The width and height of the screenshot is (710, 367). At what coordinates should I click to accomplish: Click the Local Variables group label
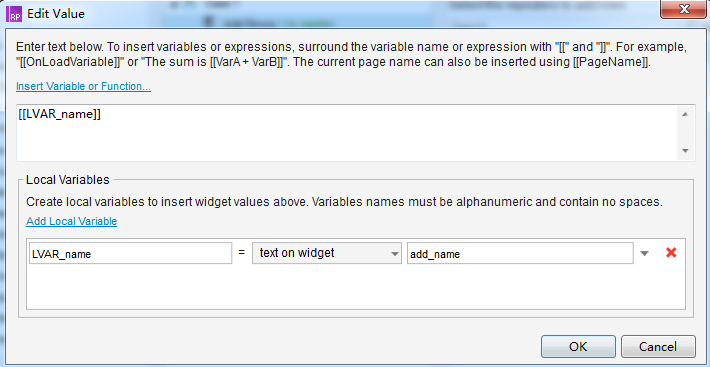pos(68,180)
